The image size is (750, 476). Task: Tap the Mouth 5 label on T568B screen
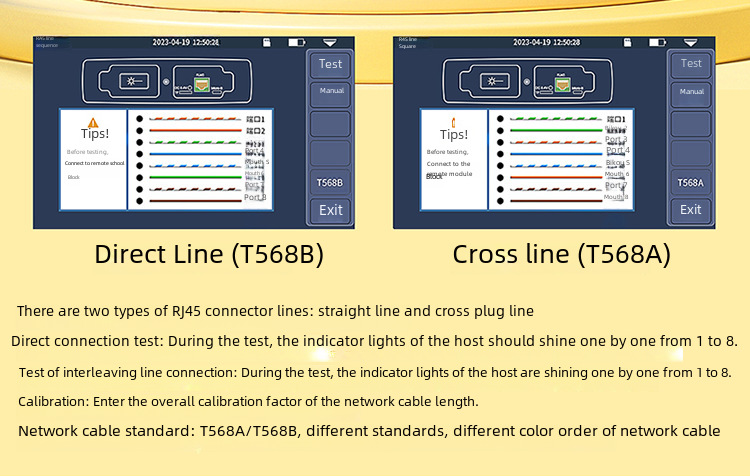click(x=257, y=162)
